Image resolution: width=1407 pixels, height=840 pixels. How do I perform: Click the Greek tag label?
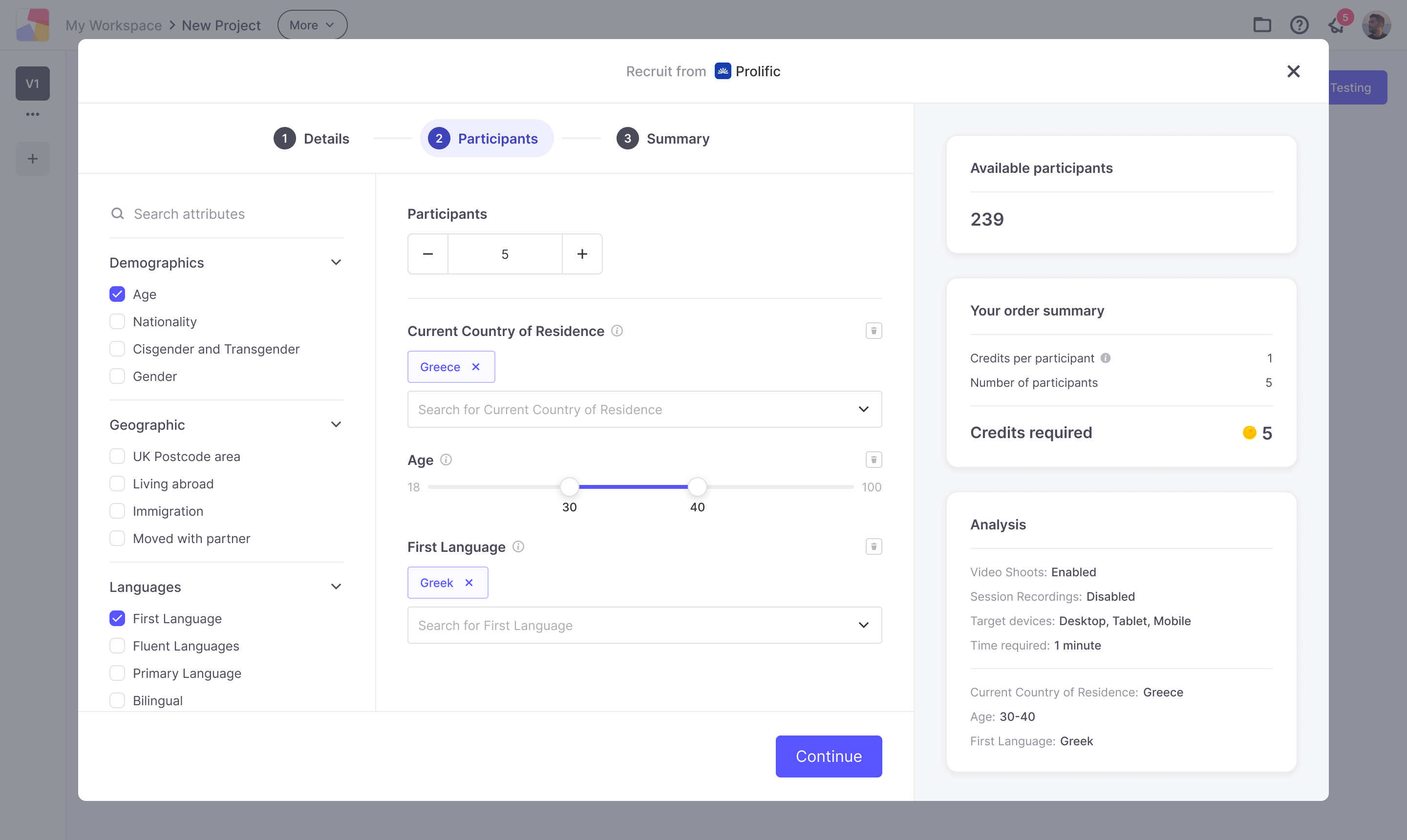pyautogui.click(x=436, y=583)
